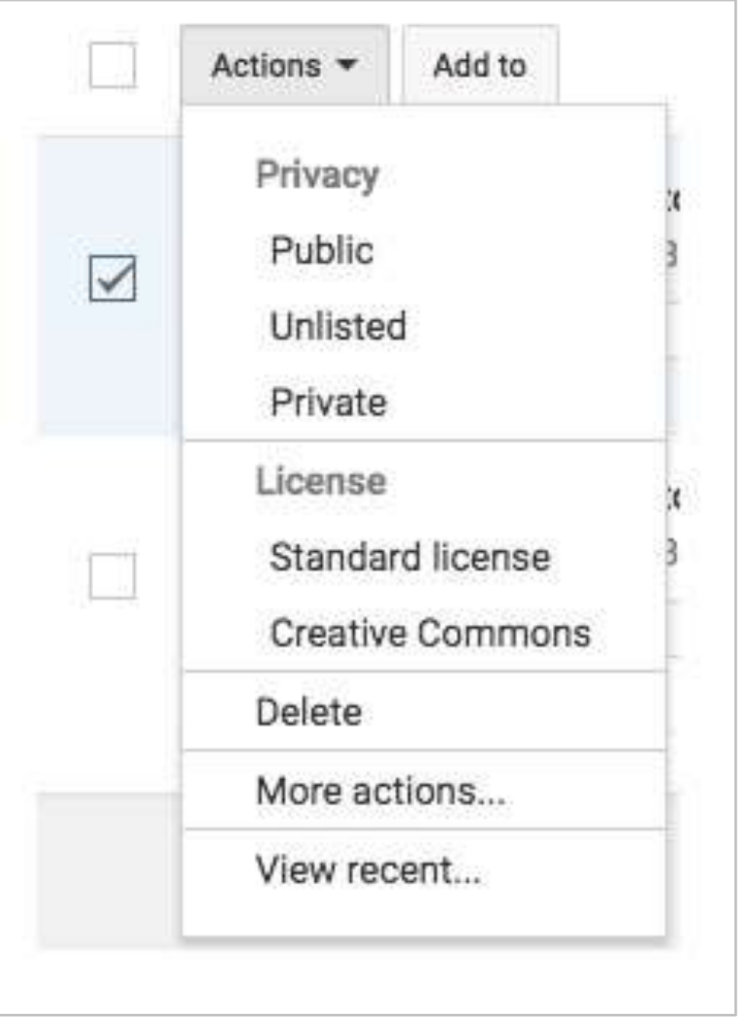Apply the Standard license option
This screenshot has height=1023, width=739.
[x=409, y=557]
